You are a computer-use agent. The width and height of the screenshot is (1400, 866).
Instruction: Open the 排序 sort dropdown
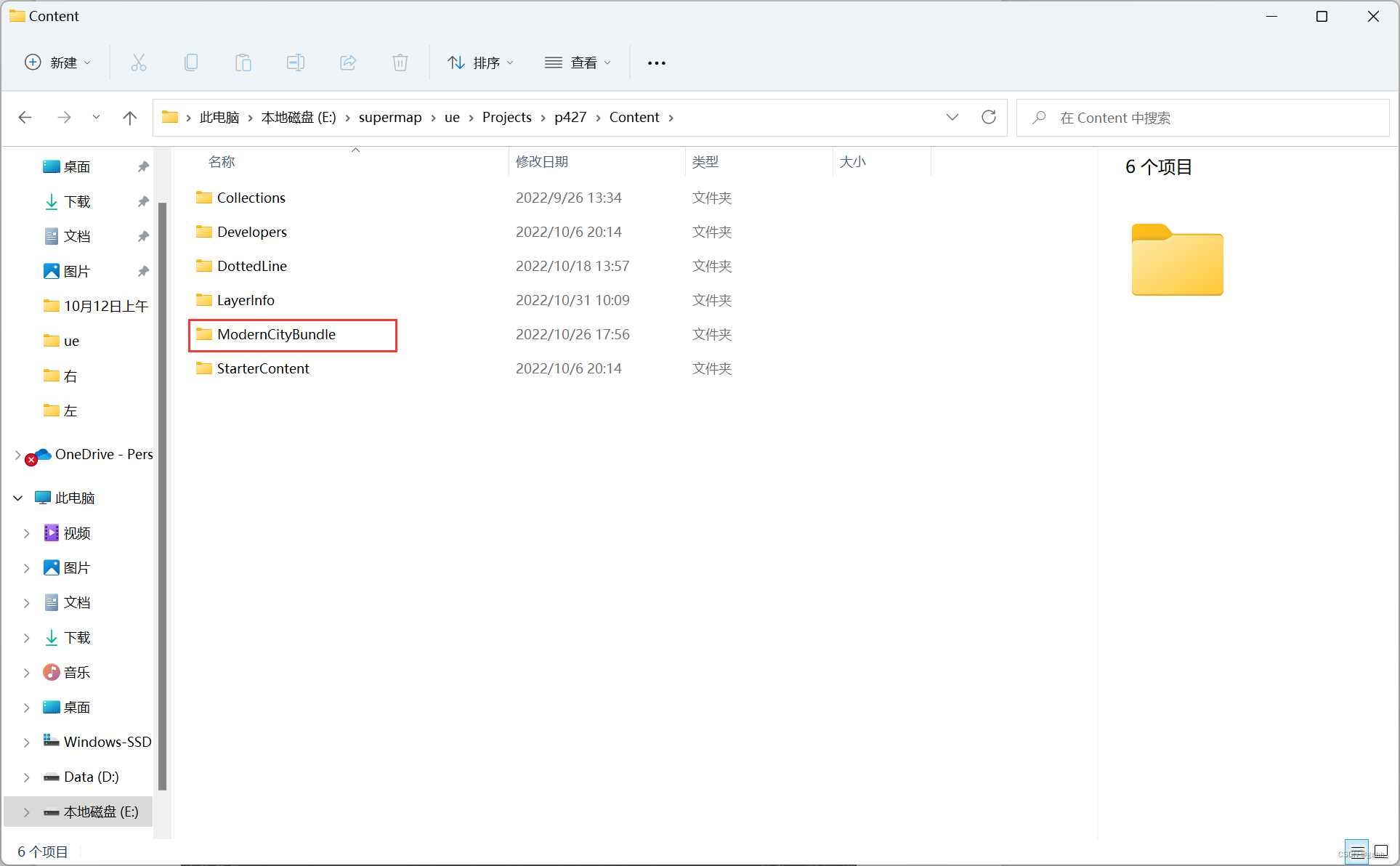[481, 62]
